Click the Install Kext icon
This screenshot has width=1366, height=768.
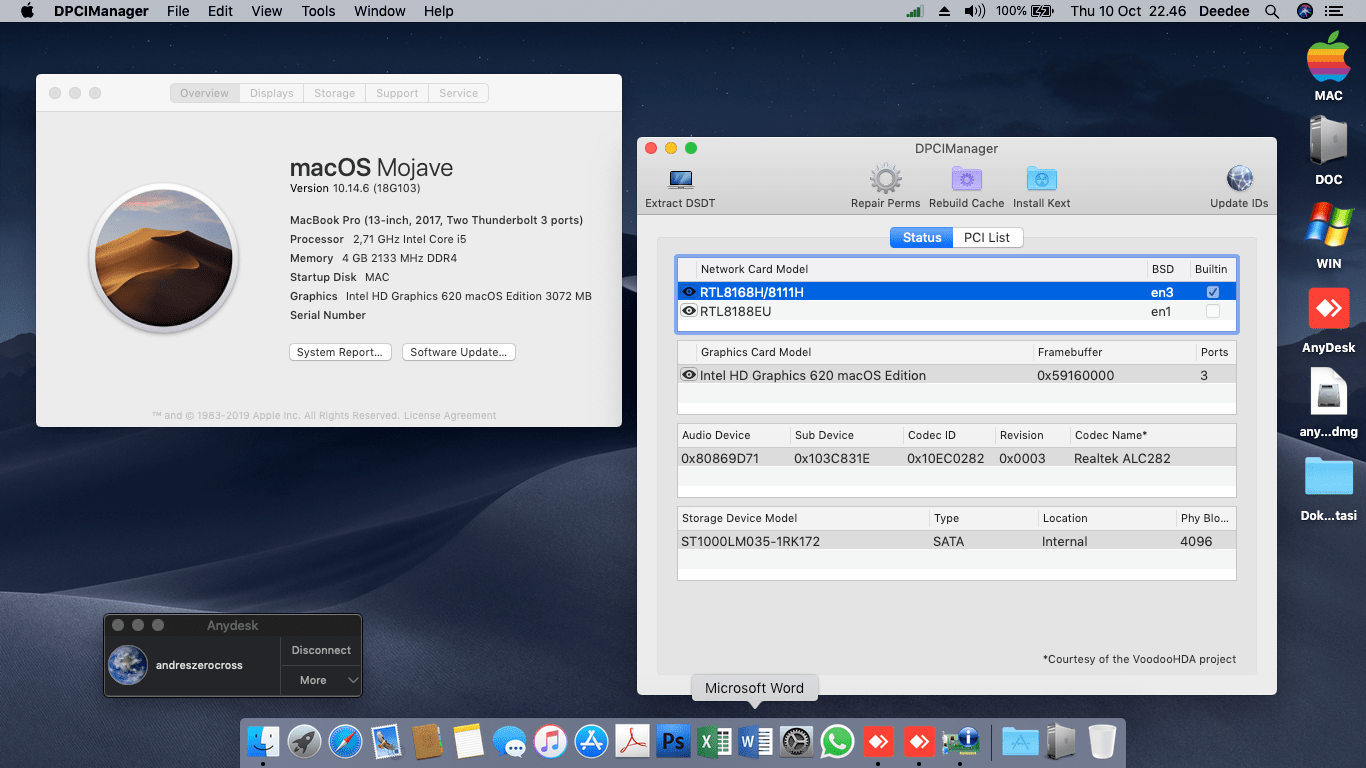tap(1041, 181)
